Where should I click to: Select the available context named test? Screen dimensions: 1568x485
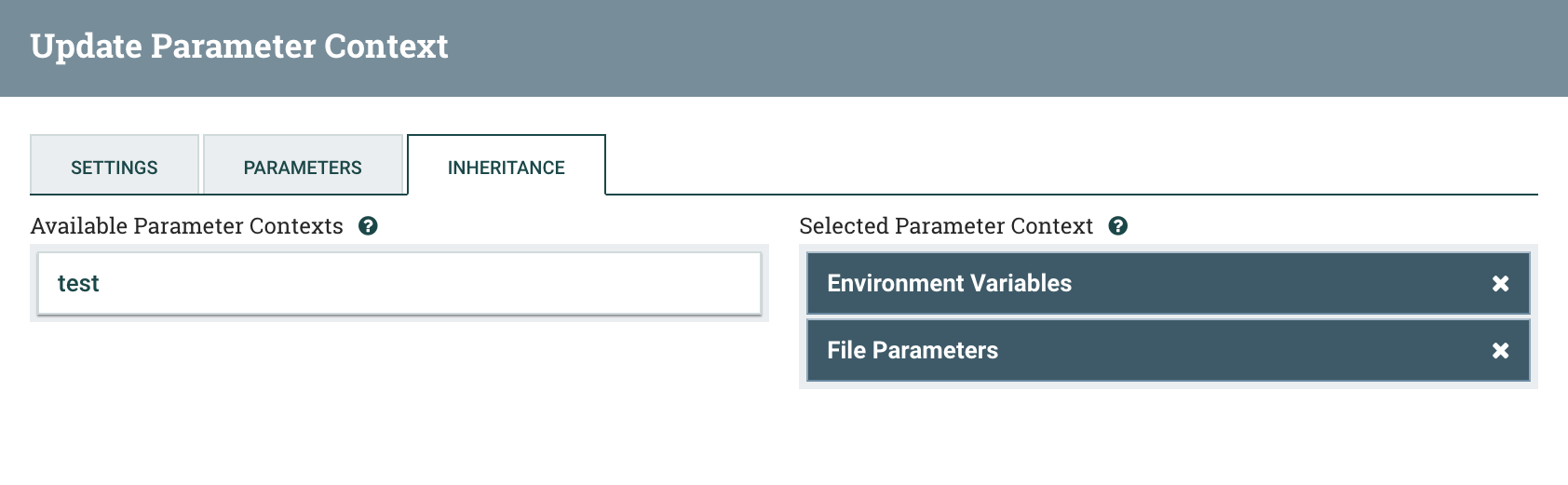pos(78,284)
